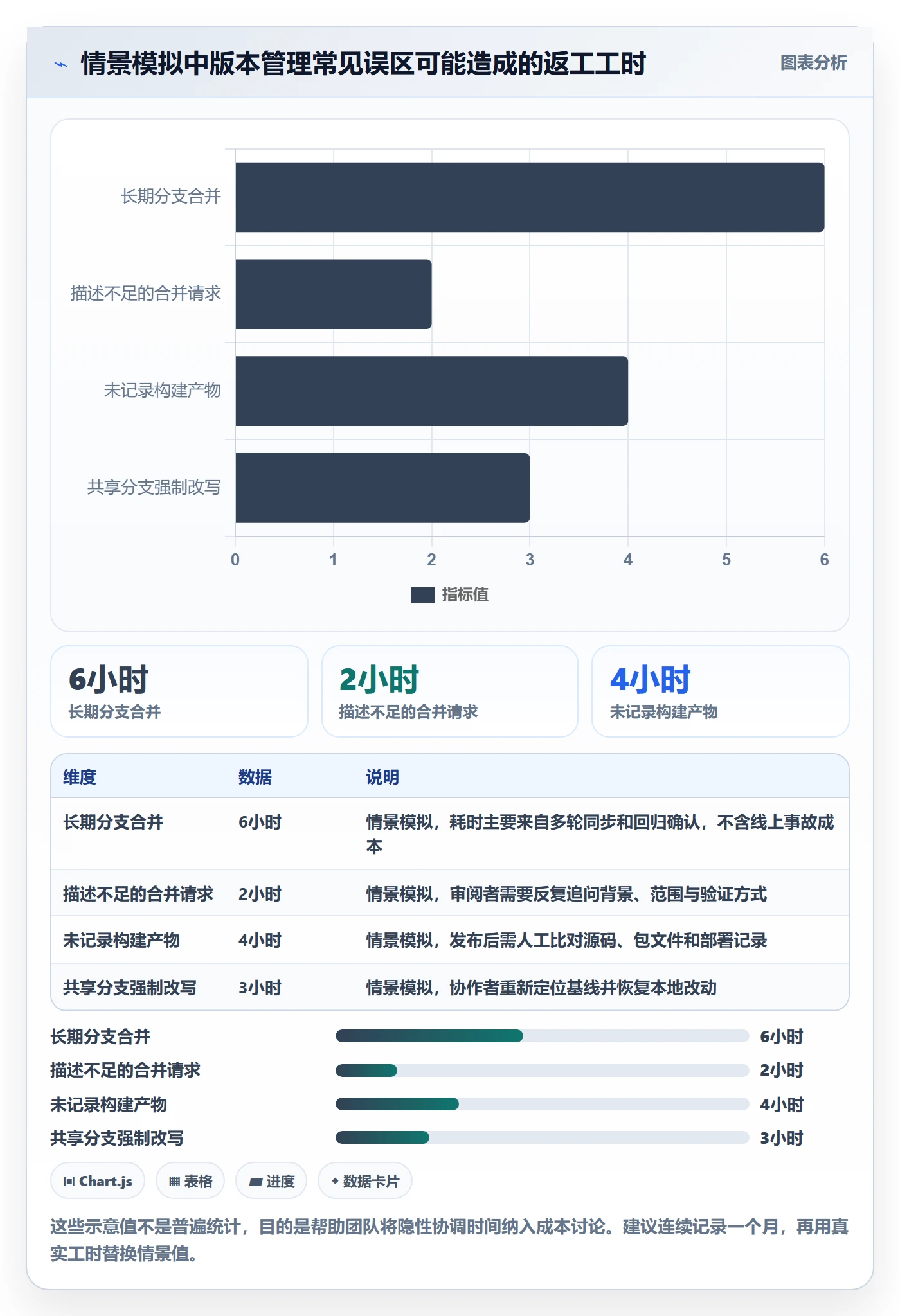Click the bar icon in 进度 chip
The width and height of the screenshot is (900, 1316).
point(256,1182)
